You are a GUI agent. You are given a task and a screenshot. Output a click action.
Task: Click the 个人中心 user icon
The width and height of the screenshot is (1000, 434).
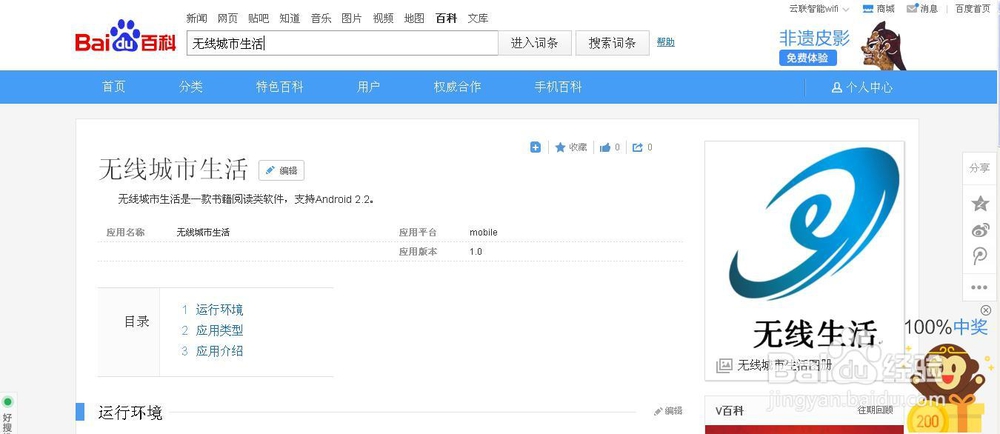coord(837,87)
